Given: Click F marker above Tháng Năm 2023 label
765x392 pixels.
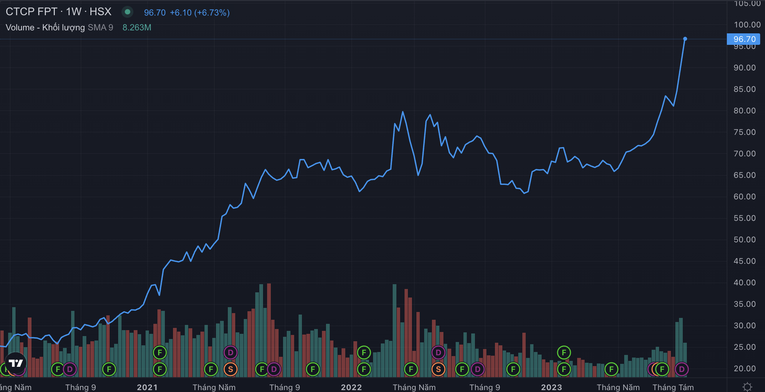Looking at the screenshot, I should click(x=611, y=369).
